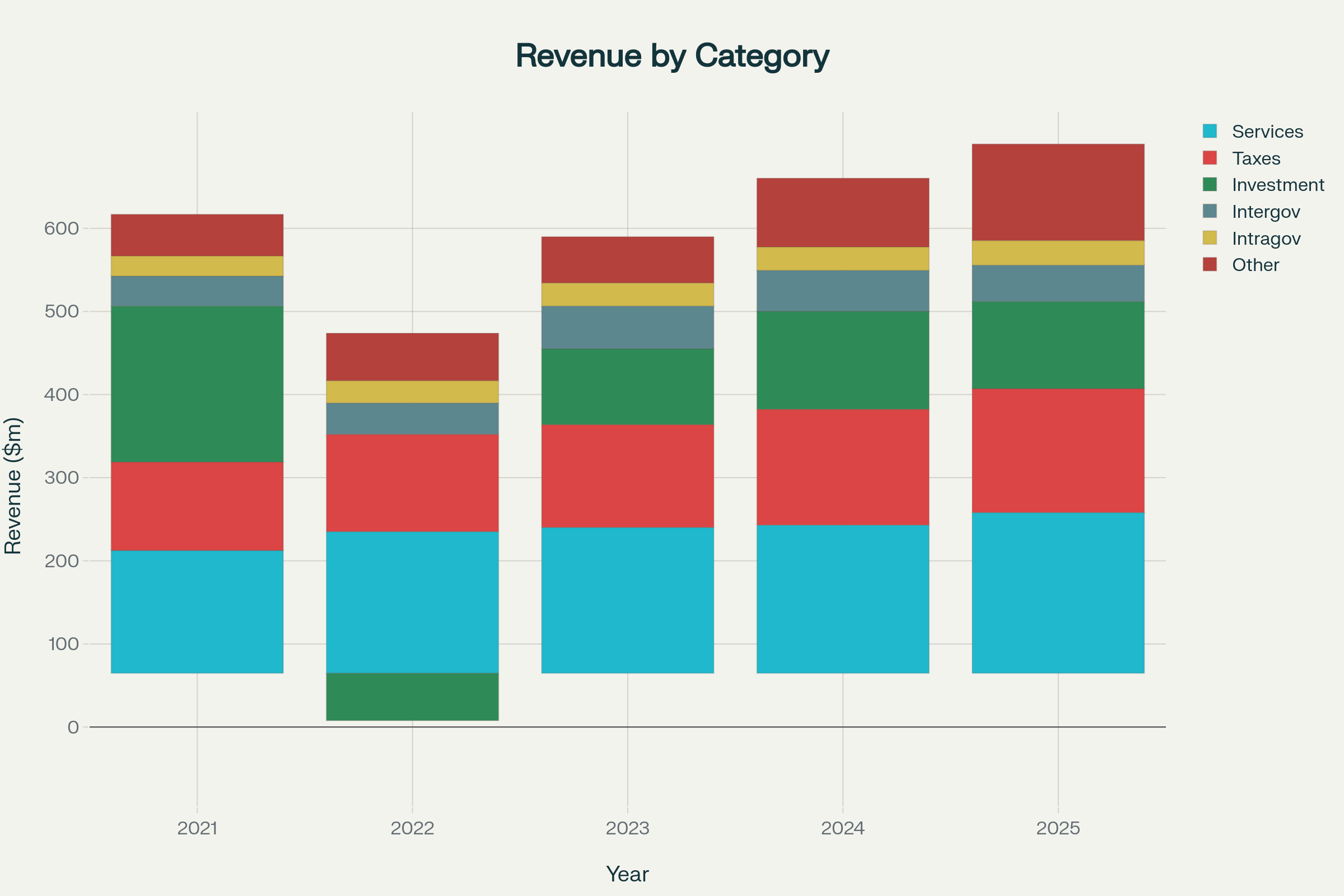Click the Intragov legend color swatch

(1210, 237)
